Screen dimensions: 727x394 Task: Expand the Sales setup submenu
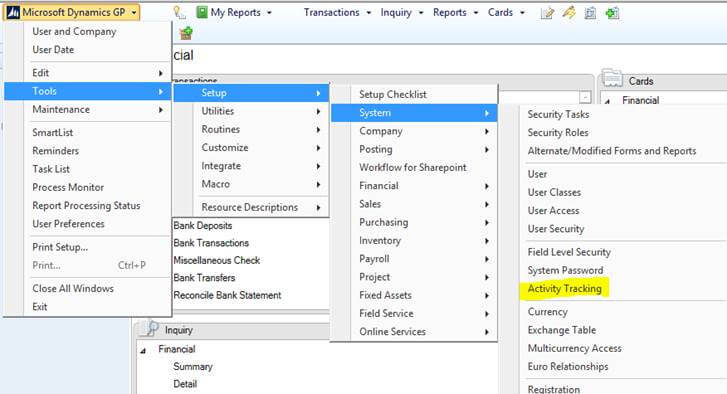(x=414, y=204)
